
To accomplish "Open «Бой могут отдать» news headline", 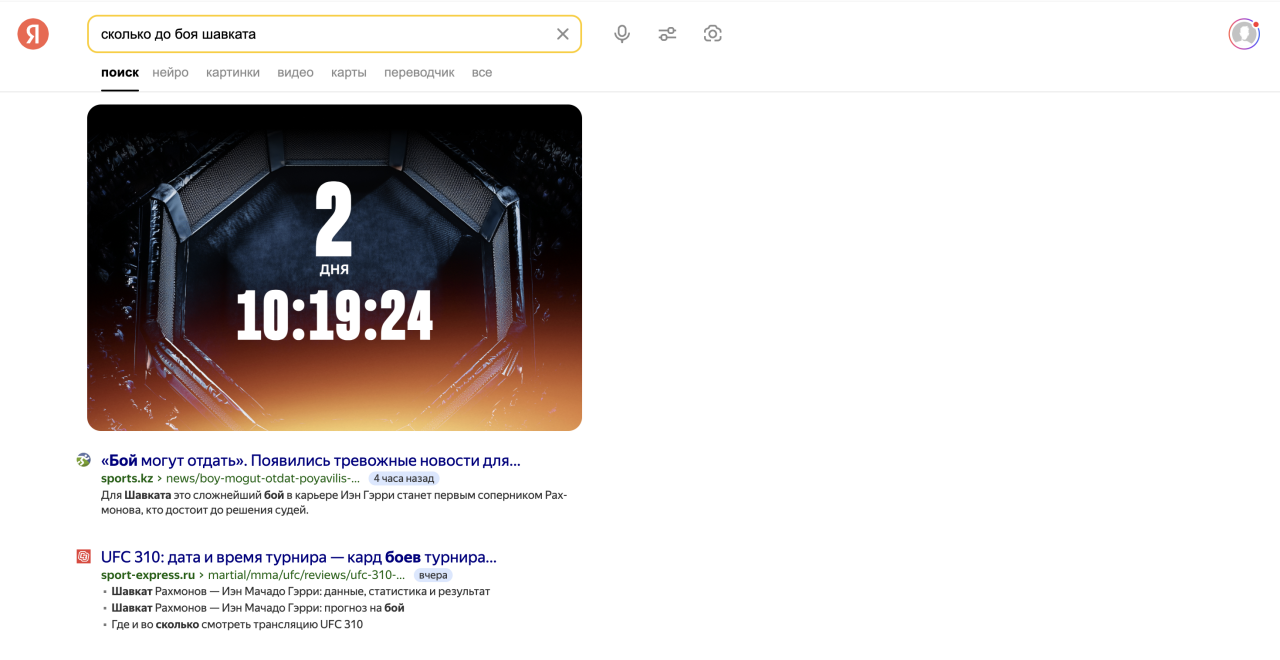I will coord(310,461).
